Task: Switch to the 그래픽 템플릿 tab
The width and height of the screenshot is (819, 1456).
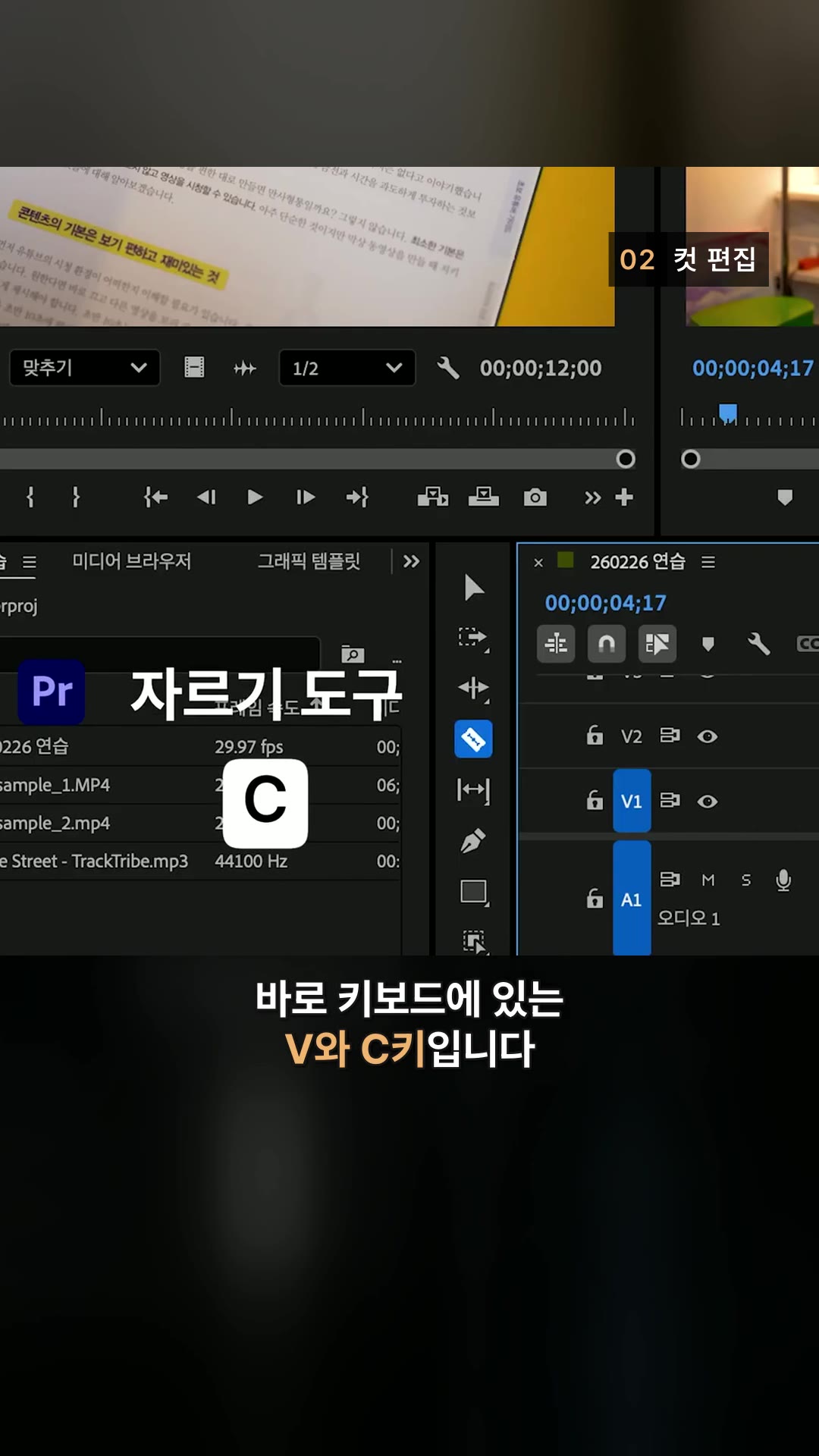Action: click(309, 561)
